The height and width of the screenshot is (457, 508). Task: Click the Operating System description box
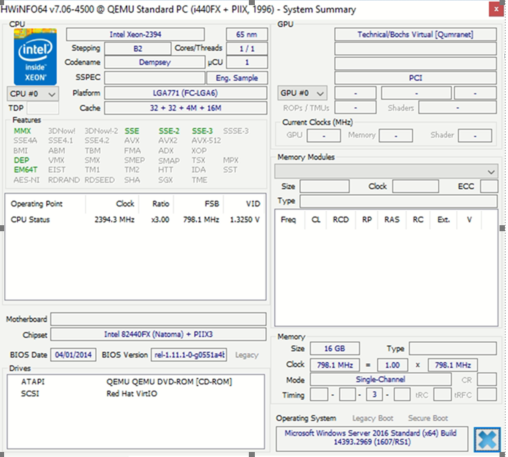click(x=372, y=438)
